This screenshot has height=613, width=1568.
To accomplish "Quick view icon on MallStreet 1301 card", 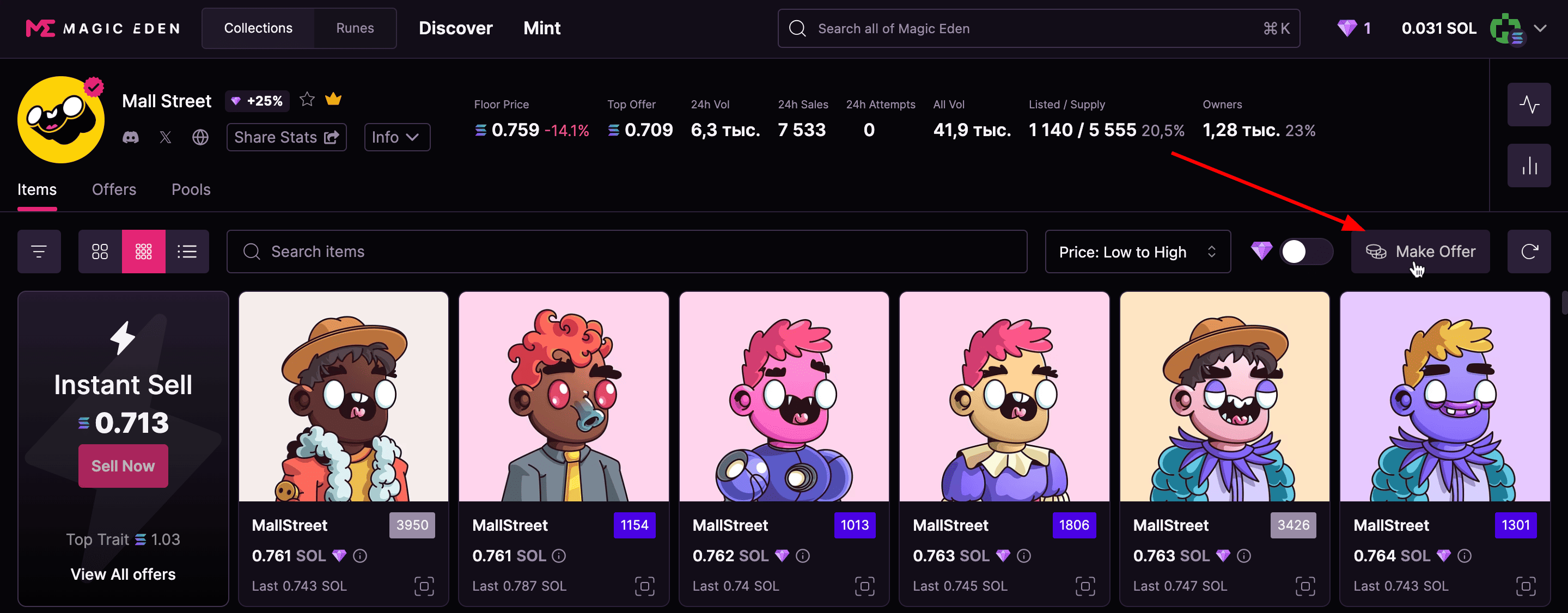I will click(1526, 586).
